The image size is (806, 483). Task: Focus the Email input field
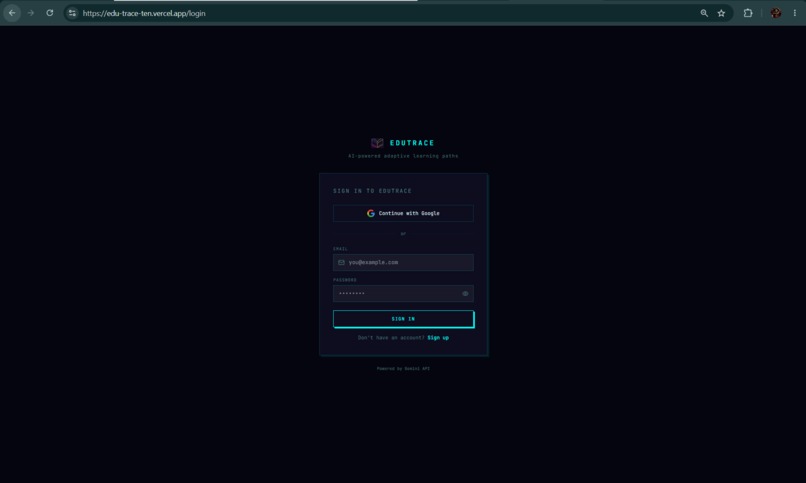pos(403,263)
